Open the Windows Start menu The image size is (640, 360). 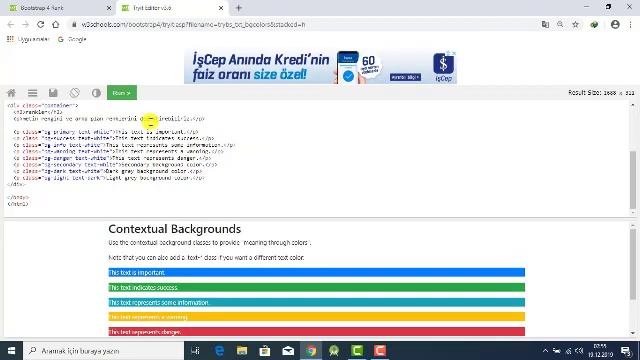[11, 351]
